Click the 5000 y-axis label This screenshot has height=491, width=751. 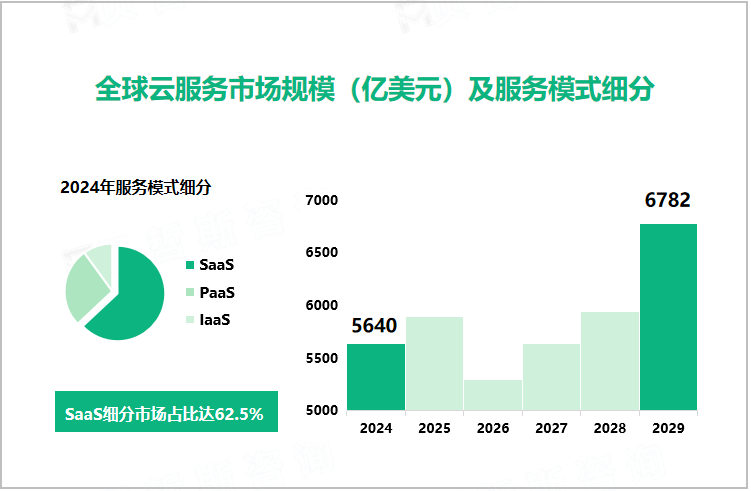pyautogui.click(x=321, y=411)
